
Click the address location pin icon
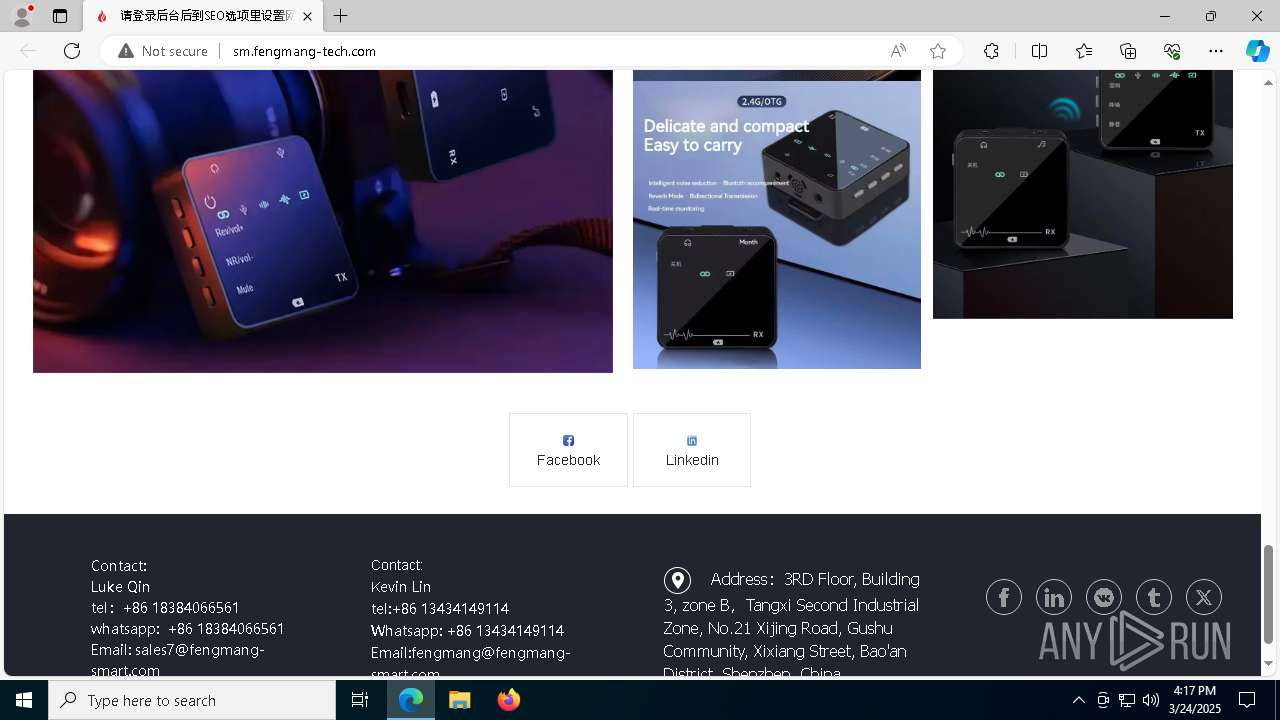[x=677, y=580]
